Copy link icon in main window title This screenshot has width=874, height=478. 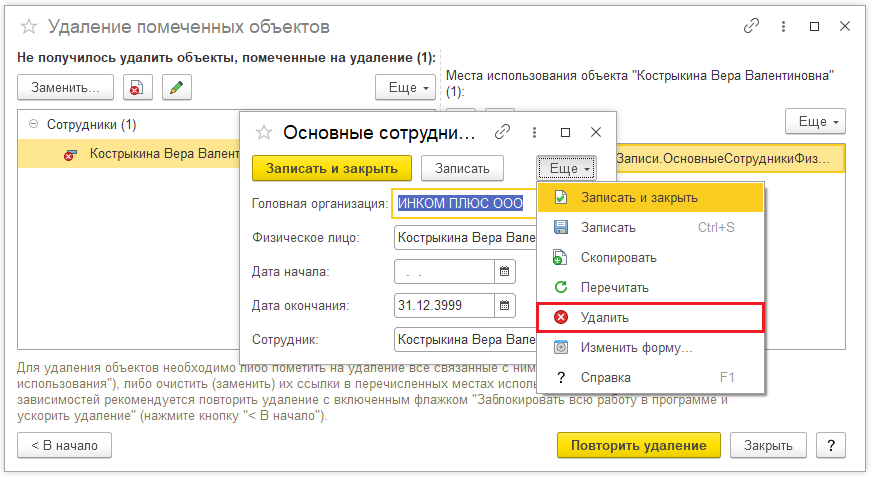[751, 26]
